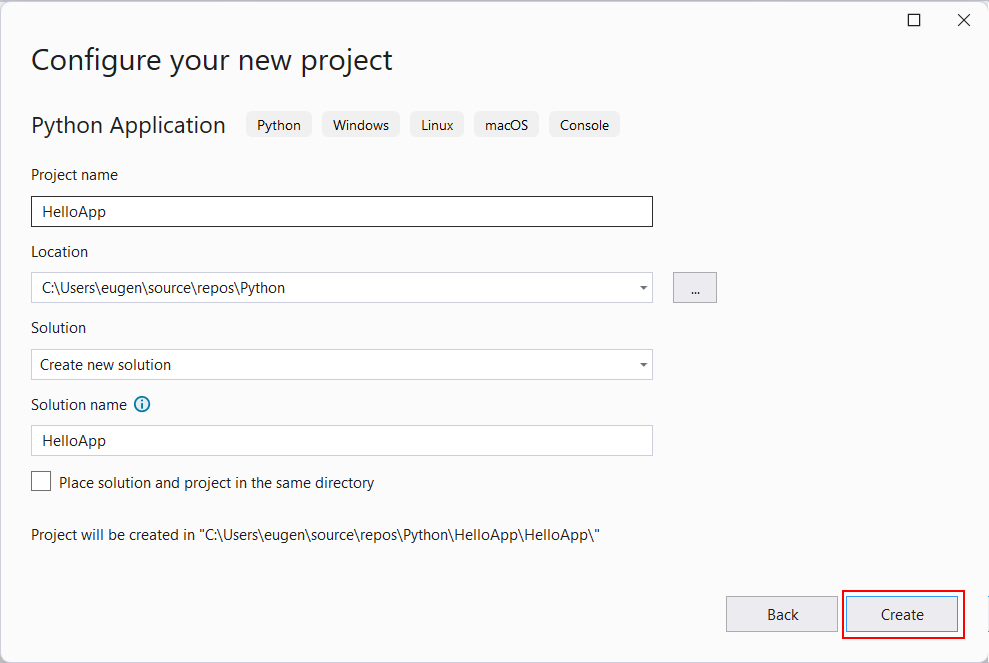The width and height of the screenshot is (989, 663).
Task: Click the Solution name info icon
Action: [142, 405]
